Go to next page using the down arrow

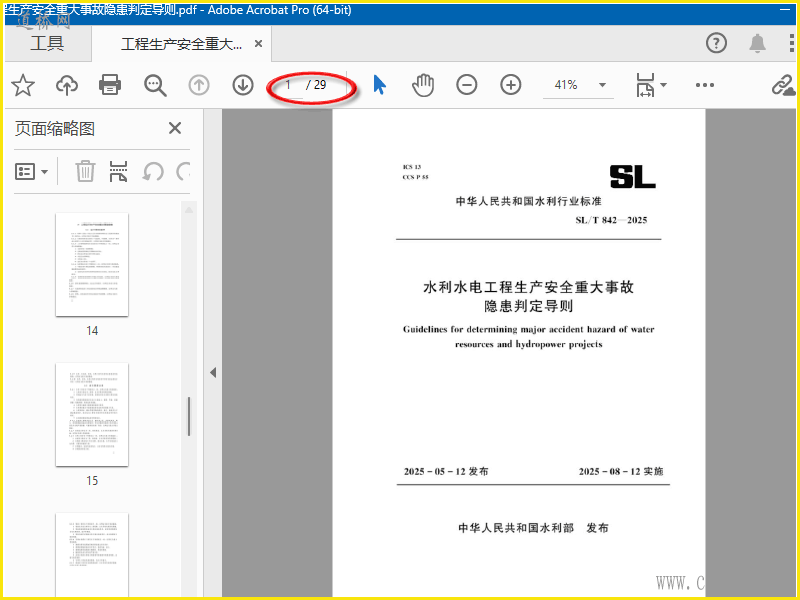point(243,85)
